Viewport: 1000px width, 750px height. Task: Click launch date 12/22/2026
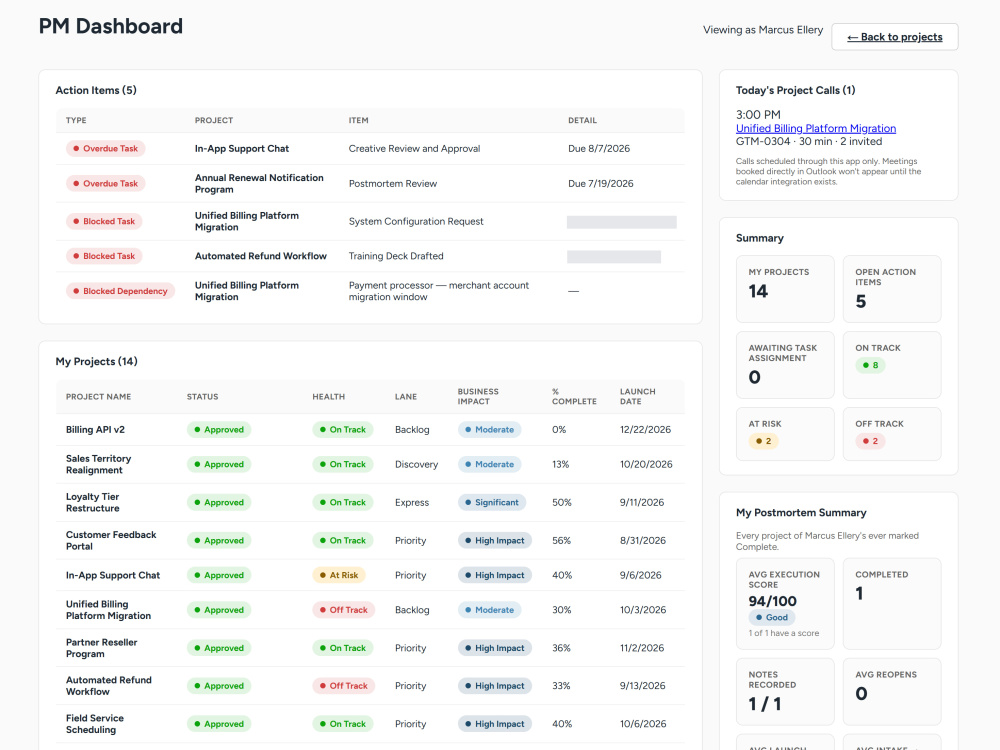click(645, 430)
